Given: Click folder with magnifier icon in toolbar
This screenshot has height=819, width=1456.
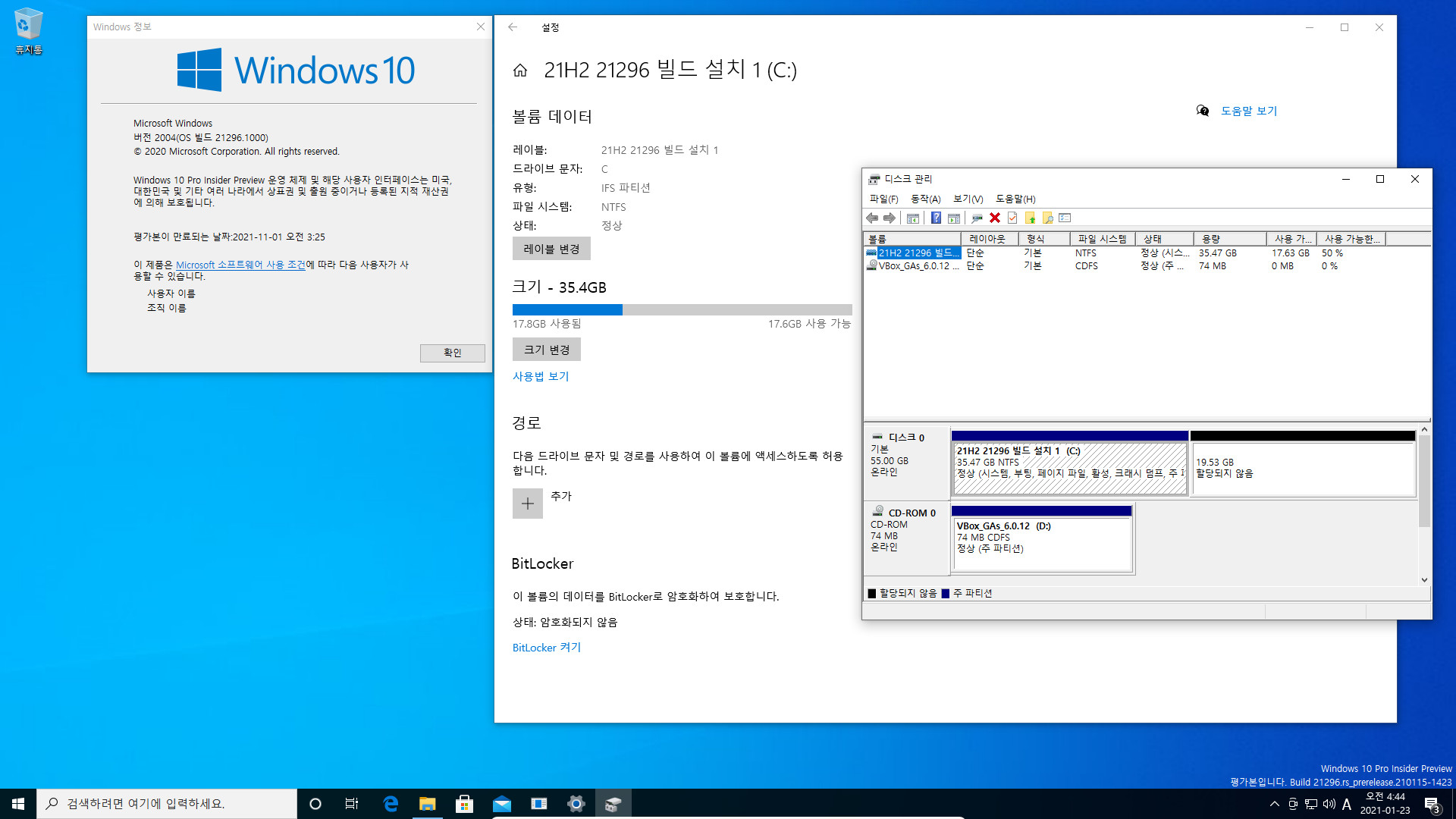Looking at the screenshot, I should (x=1047, y=218).
